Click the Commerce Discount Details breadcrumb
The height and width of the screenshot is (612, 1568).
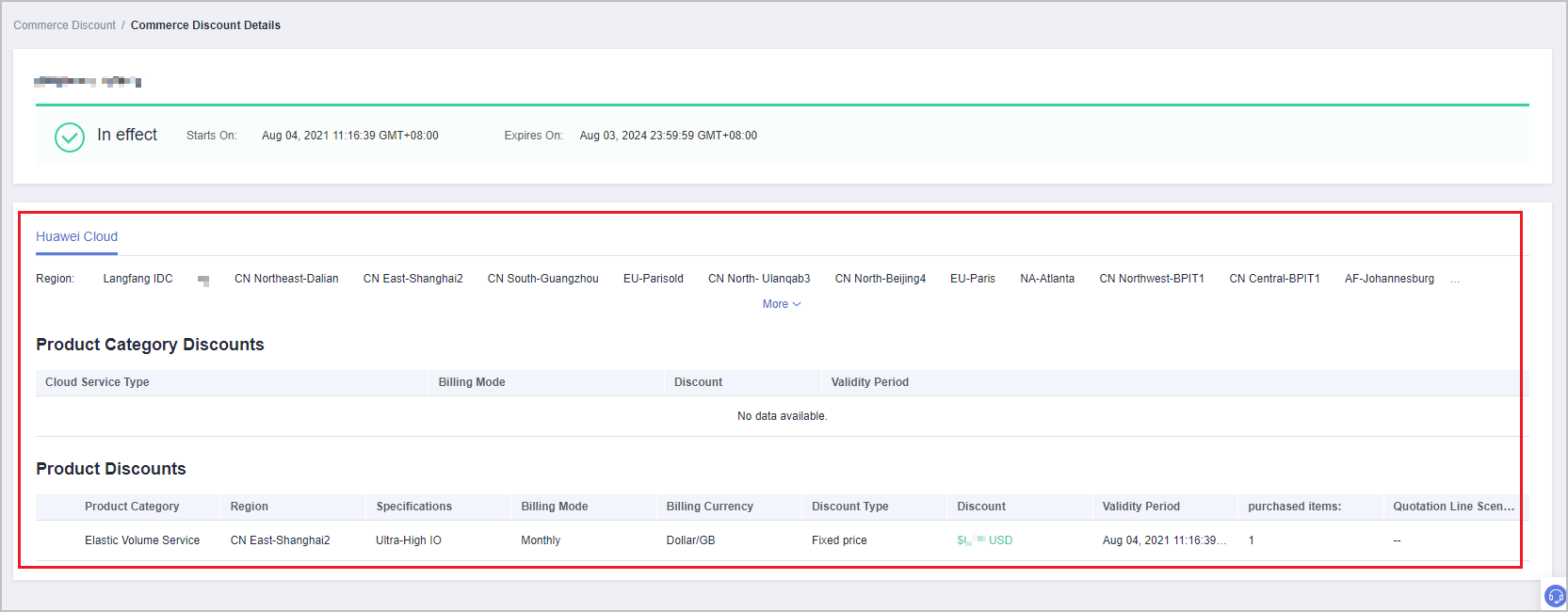click(205, 25)
